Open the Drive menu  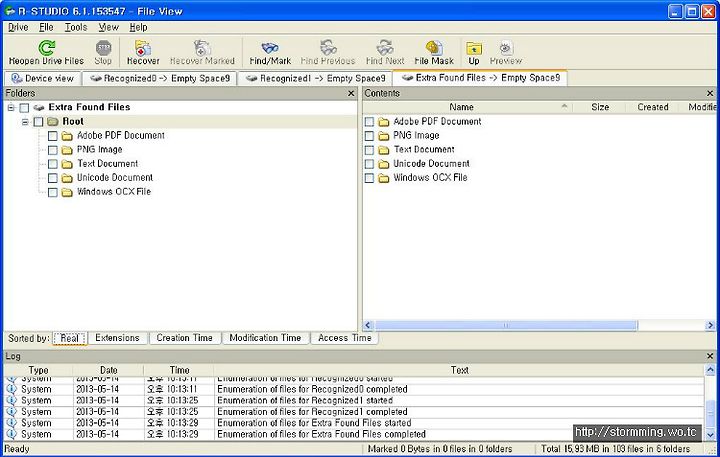pyautogui.click(x=18, y=28)
